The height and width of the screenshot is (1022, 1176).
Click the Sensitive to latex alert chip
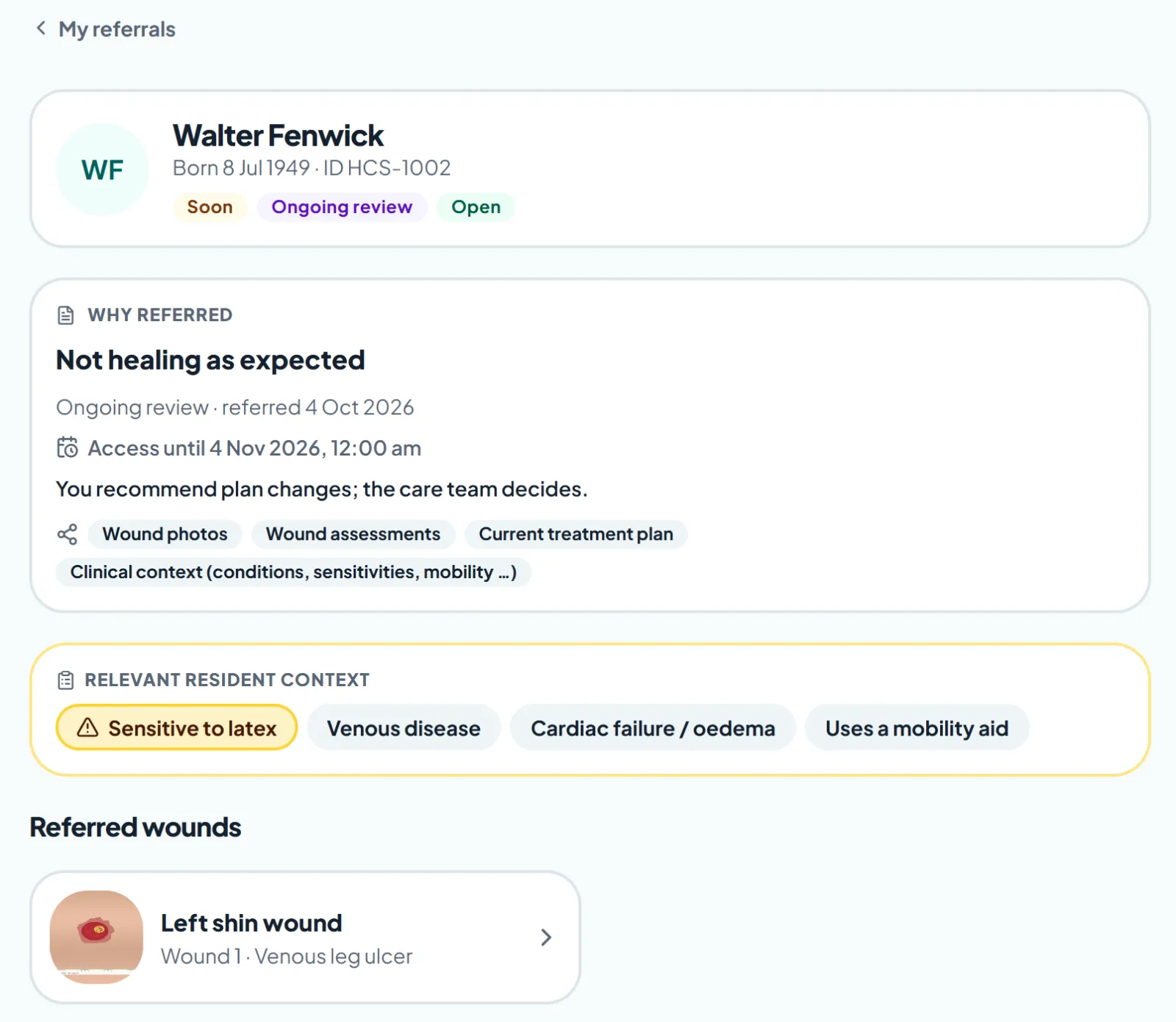click(x=176, y=727)
